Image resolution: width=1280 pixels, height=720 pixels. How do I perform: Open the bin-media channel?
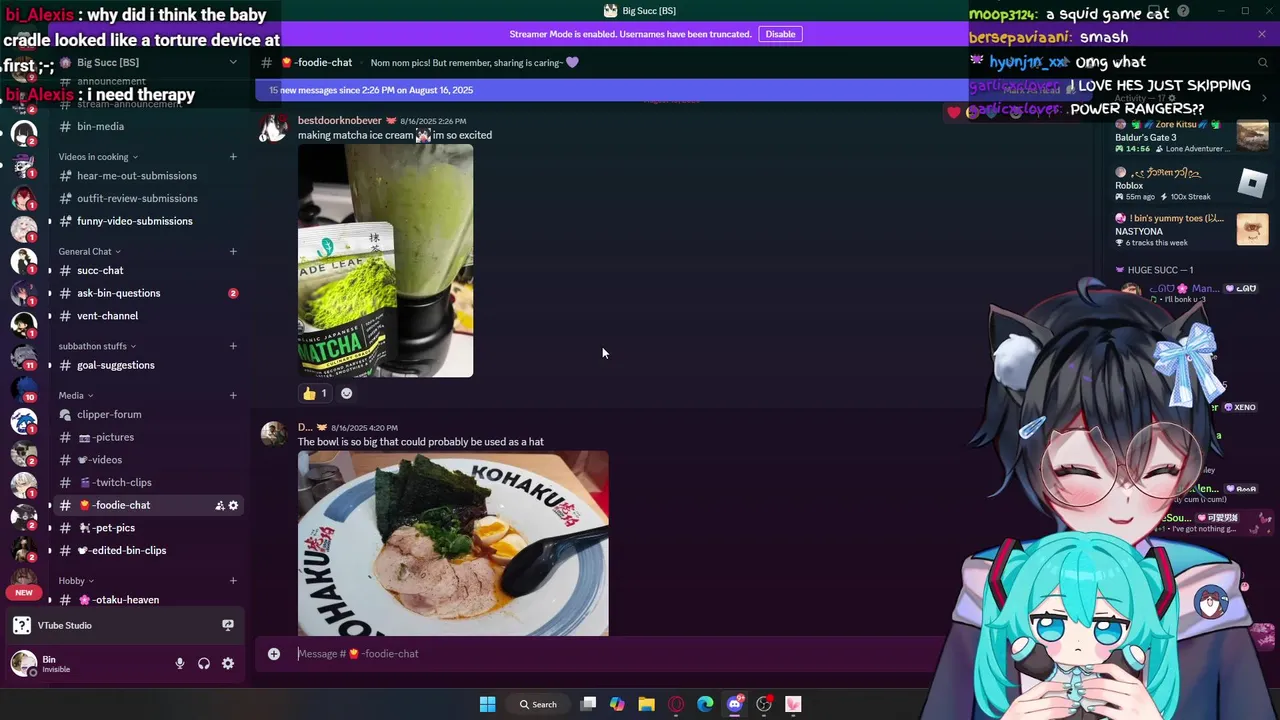147,127
